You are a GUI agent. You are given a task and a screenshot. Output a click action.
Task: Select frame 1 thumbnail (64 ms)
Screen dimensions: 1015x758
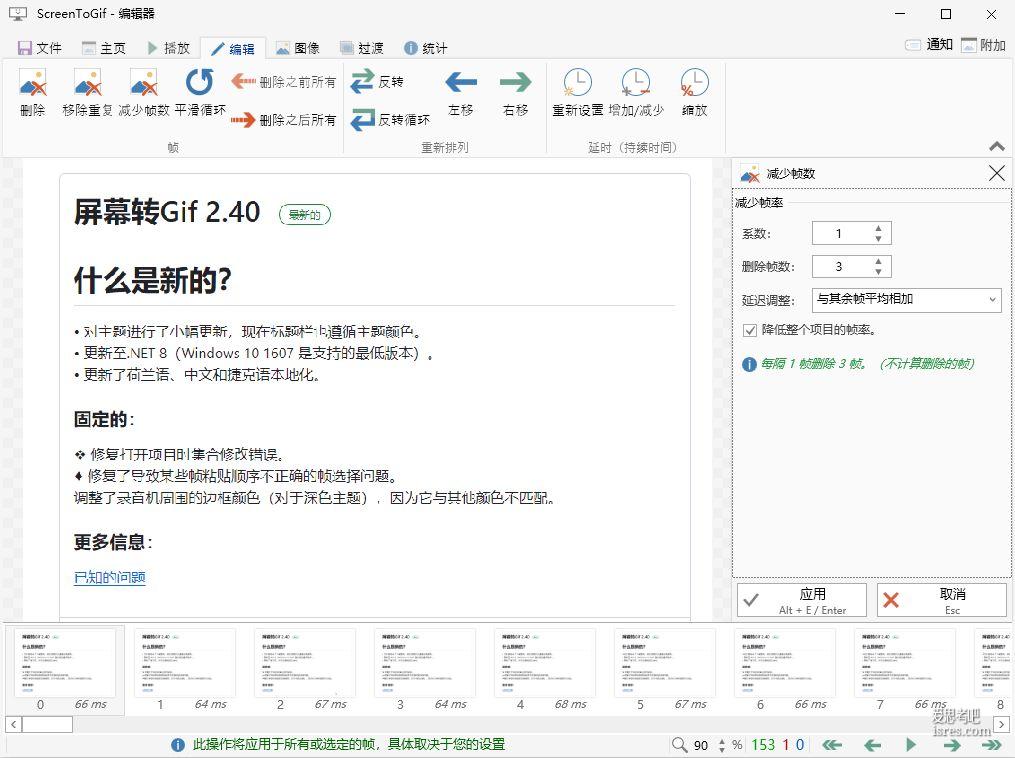click(x=185, y=669)
